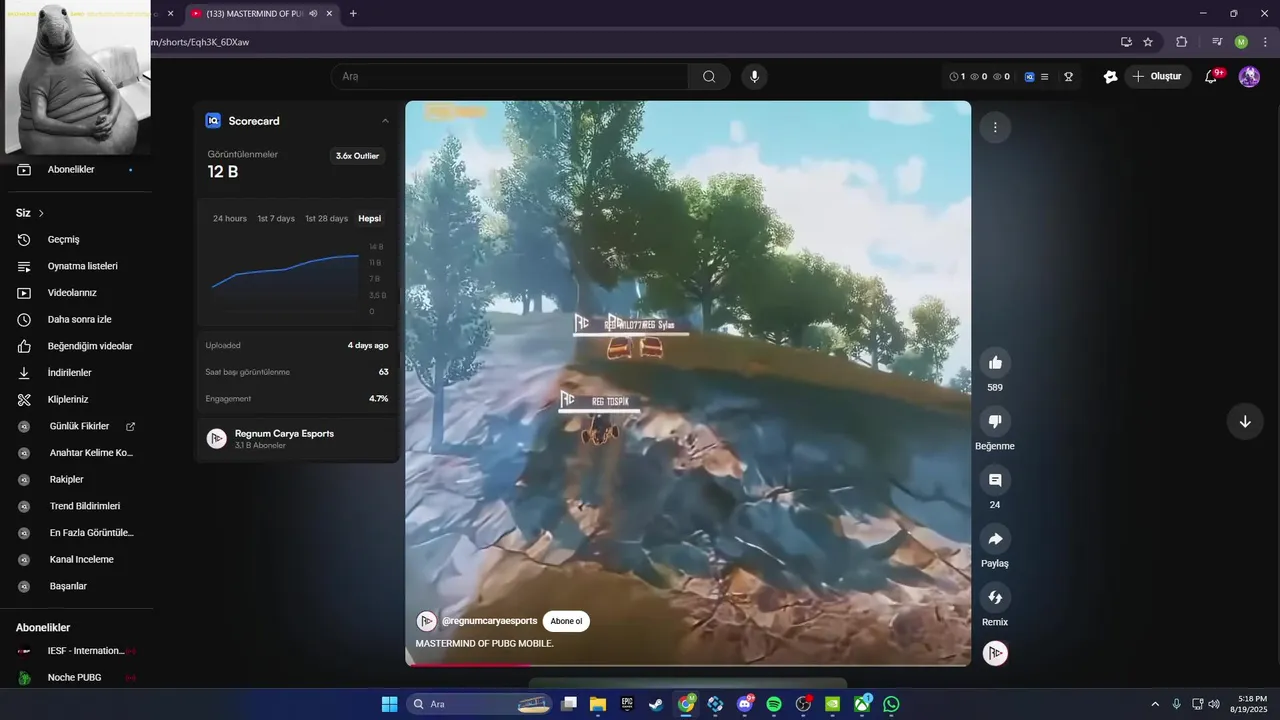Click Abone ol subscribe button
Viewport: 1280px width, 720px height.
566,621
